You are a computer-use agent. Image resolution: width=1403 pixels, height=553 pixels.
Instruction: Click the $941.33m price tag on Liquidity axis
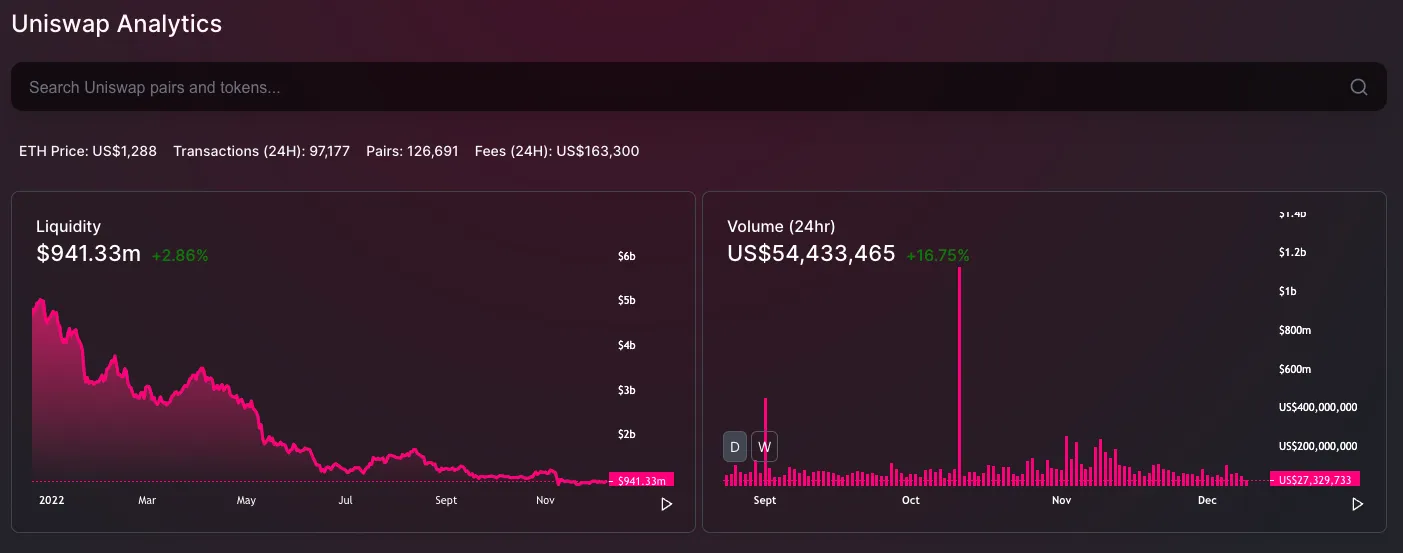(642, 481)
